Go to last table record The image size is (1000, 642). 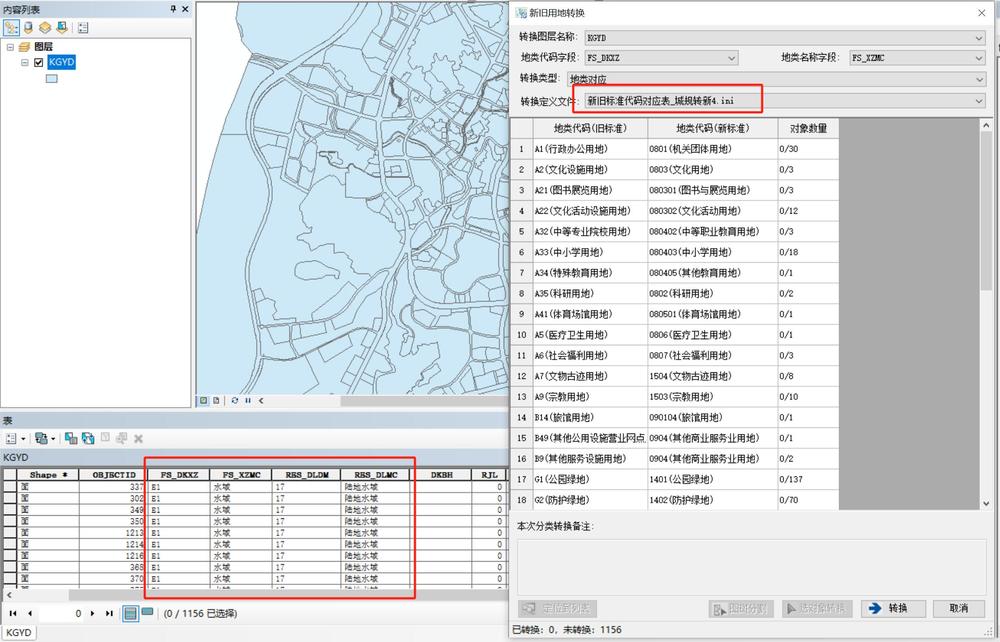click(x=109, y=613)
